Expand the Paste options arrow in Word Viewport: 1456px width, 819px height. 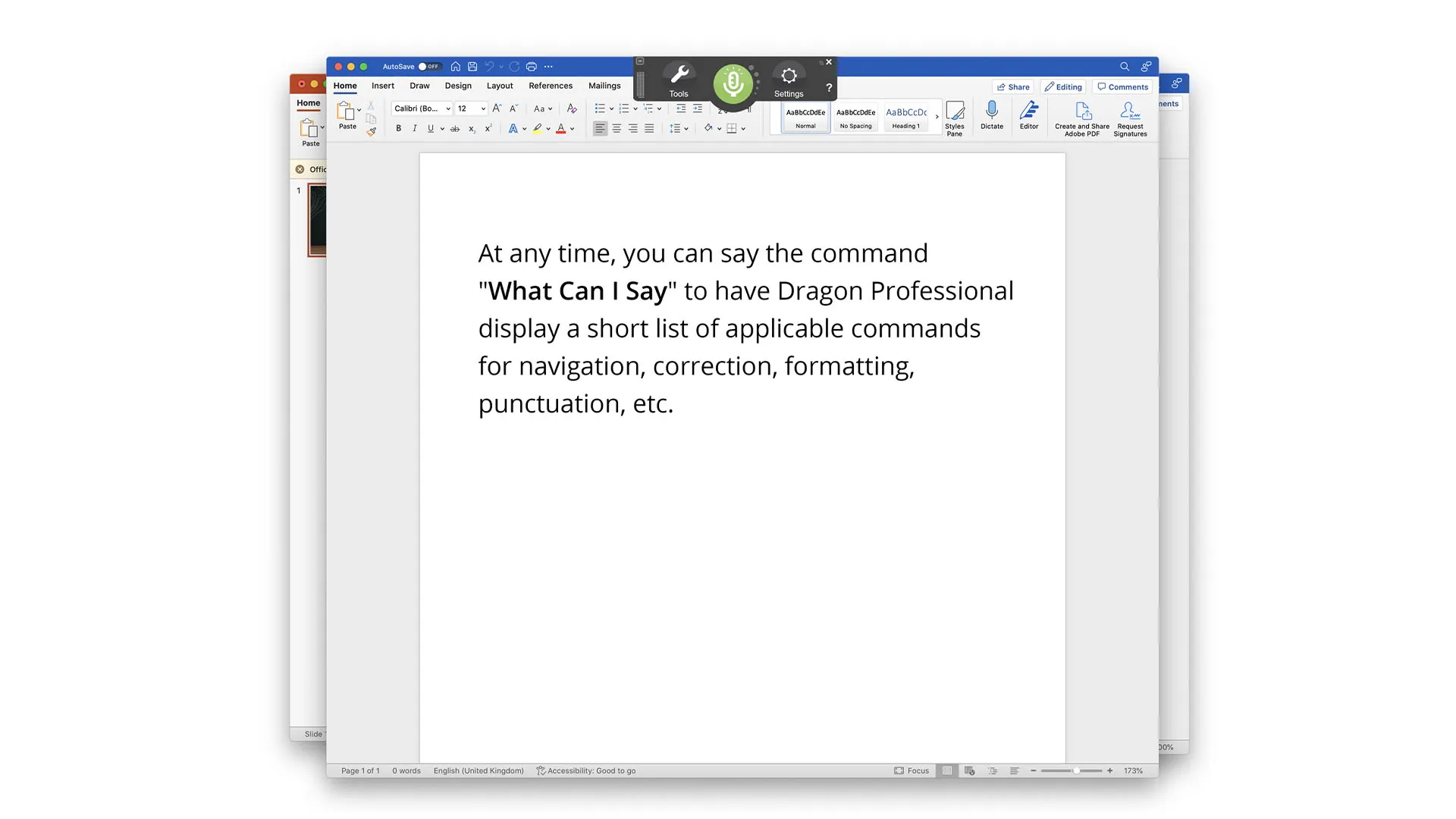(x=359, y=111)
